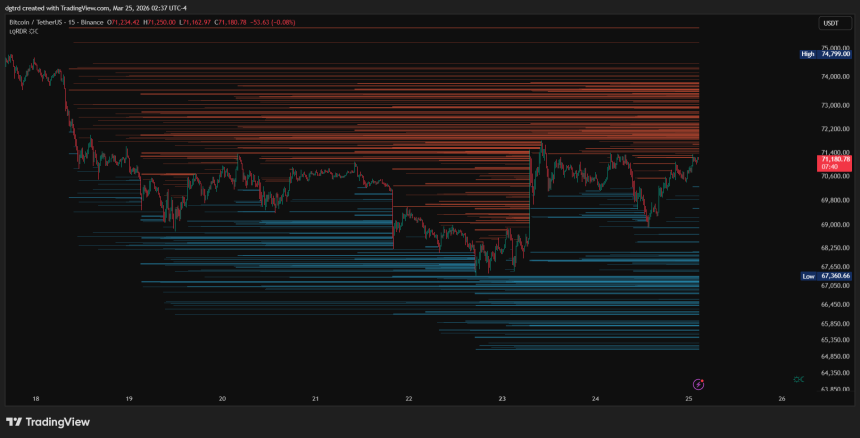The height and width of the screenshot is (438, 860).
Task: Click the teal indicator logo near price axis
Action: coord(799,379)
